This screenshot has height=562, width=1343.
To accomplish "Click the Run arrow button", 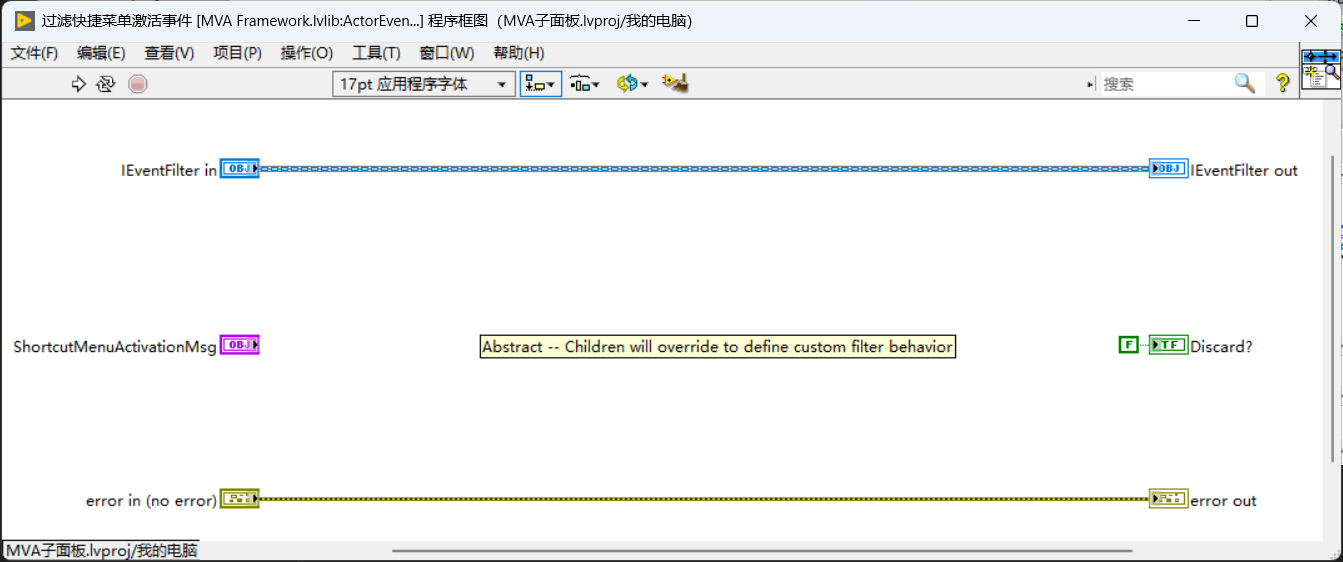I will pyautogui.click(x=79, y=84).
